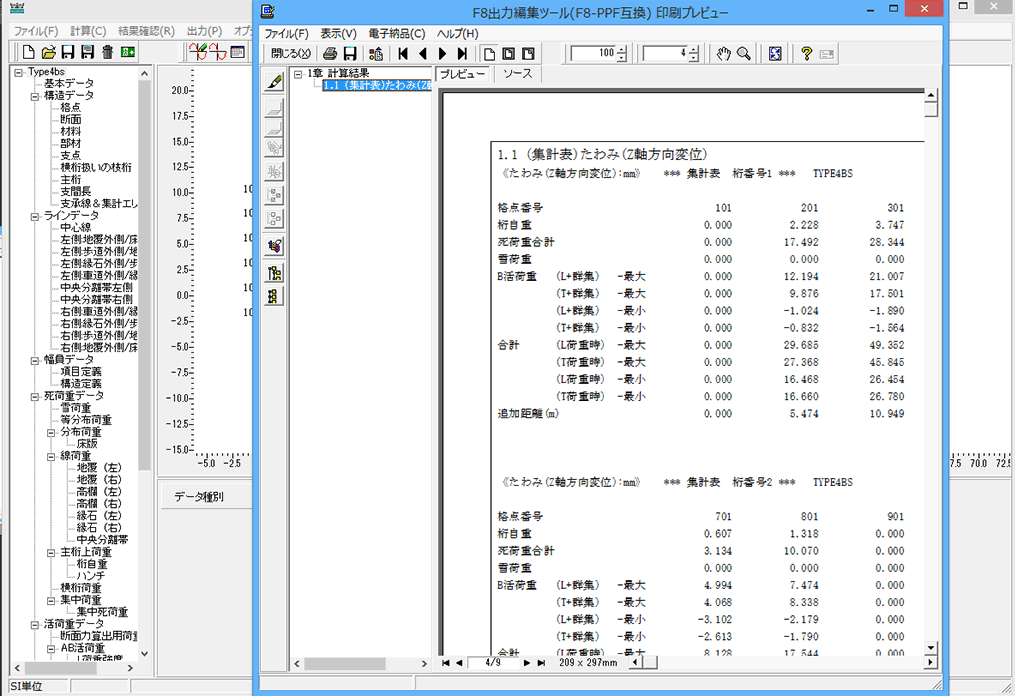The width and height of the screenshot is (1015, 696).
Task: Select the second page layout icon
Action: (509, 54)
